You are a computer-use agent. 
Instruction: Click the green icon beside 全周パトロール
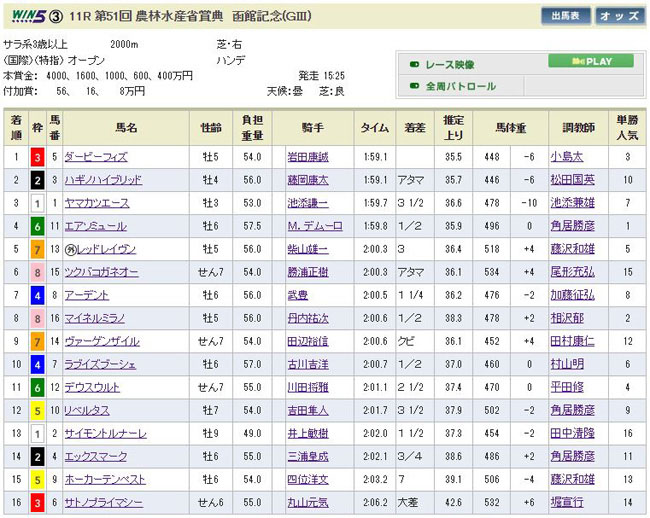click(x=415, y=86)
